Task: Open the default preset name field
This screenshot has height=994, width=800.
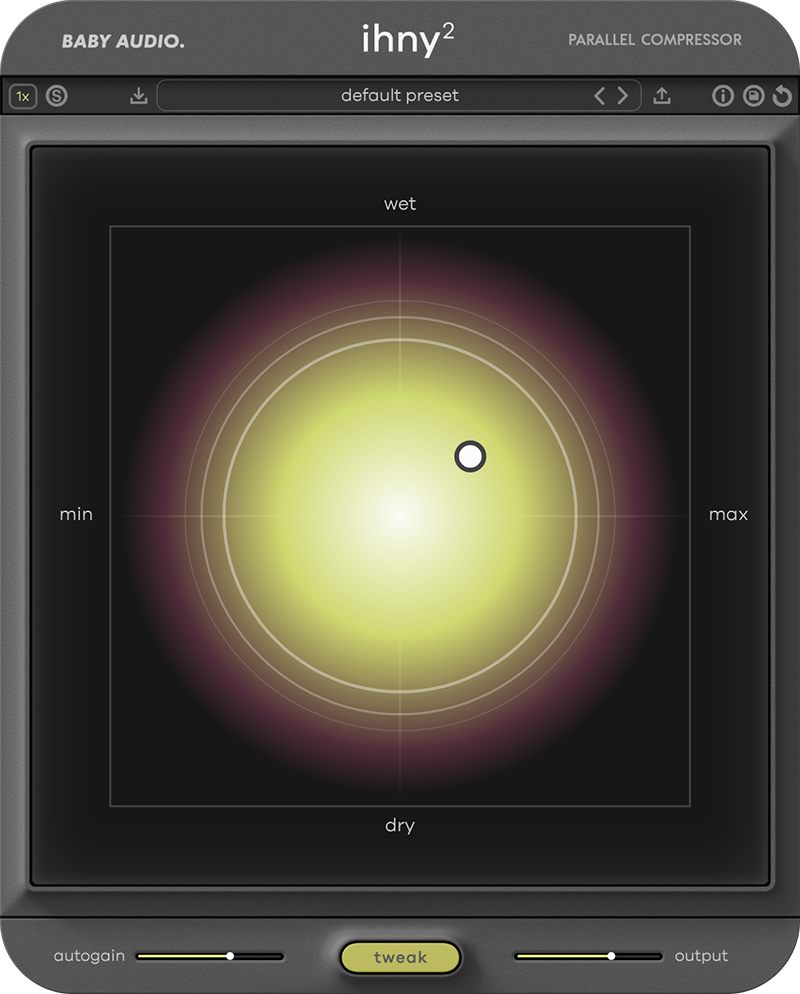Action: pos(399,96)
